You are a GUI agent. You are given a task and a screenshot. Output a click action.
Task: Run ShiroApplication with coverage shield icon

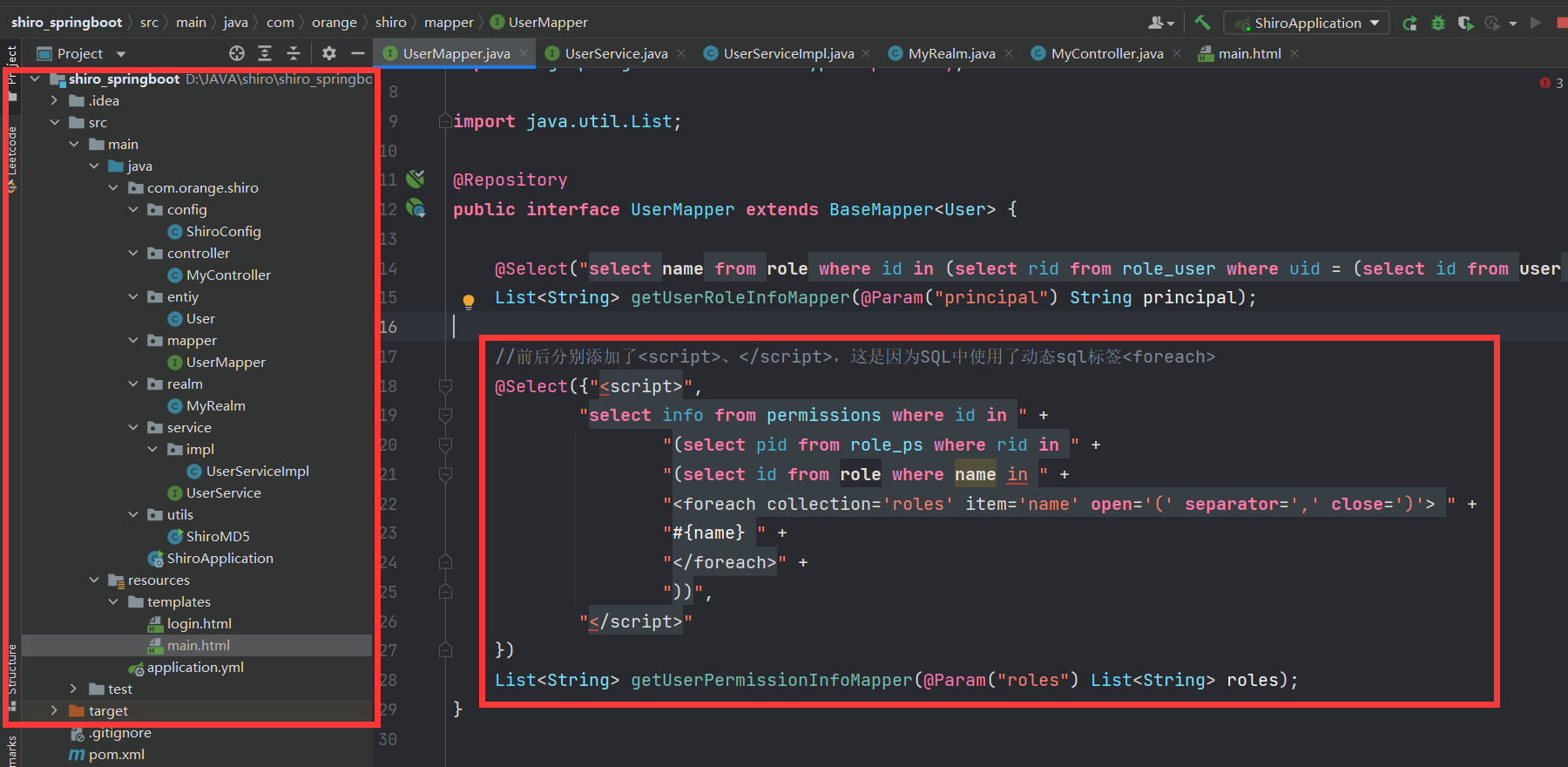click(x=1466, y=24)
